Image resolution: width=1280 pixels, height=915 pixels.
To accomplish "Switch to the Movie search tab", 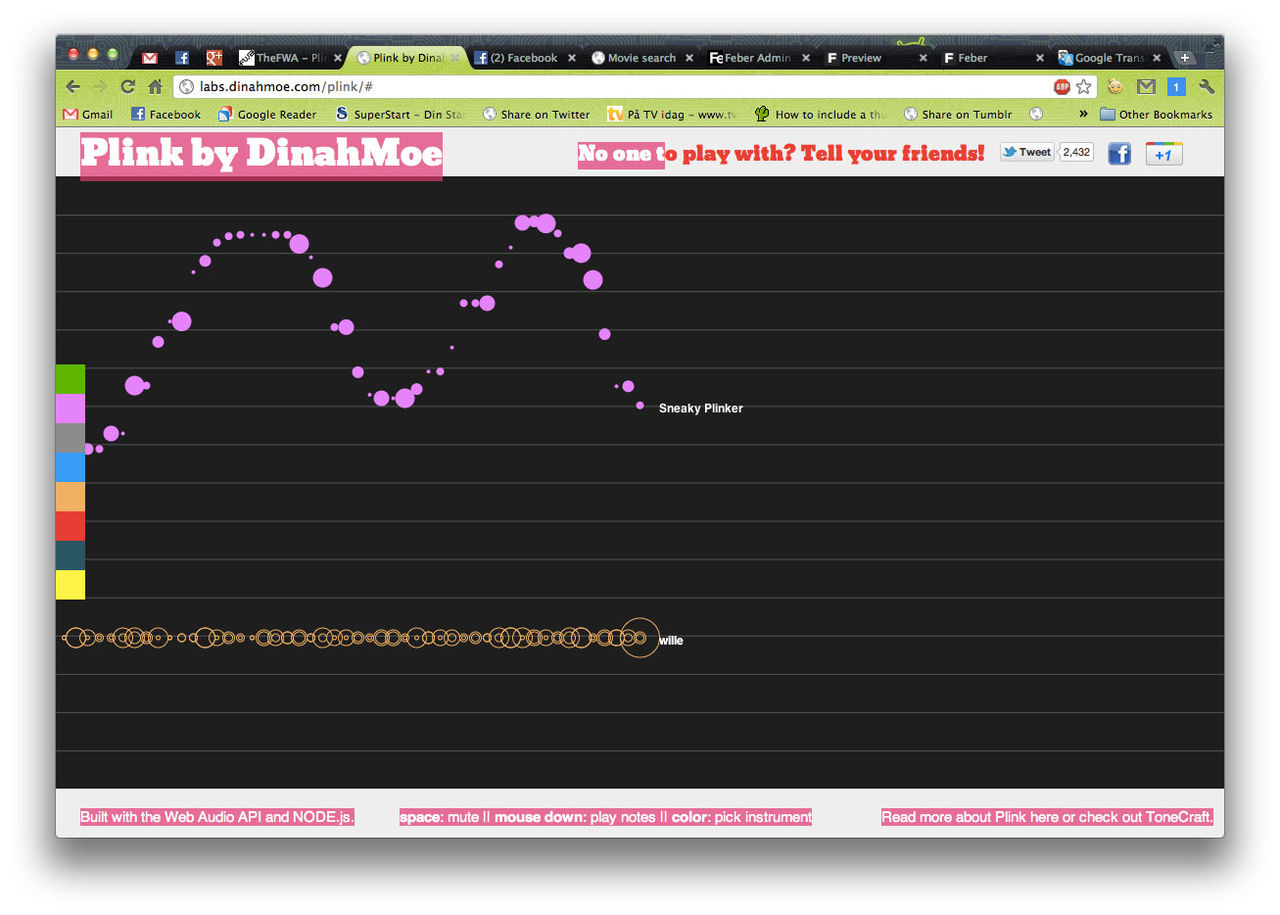I will click(x=641, y=58).
